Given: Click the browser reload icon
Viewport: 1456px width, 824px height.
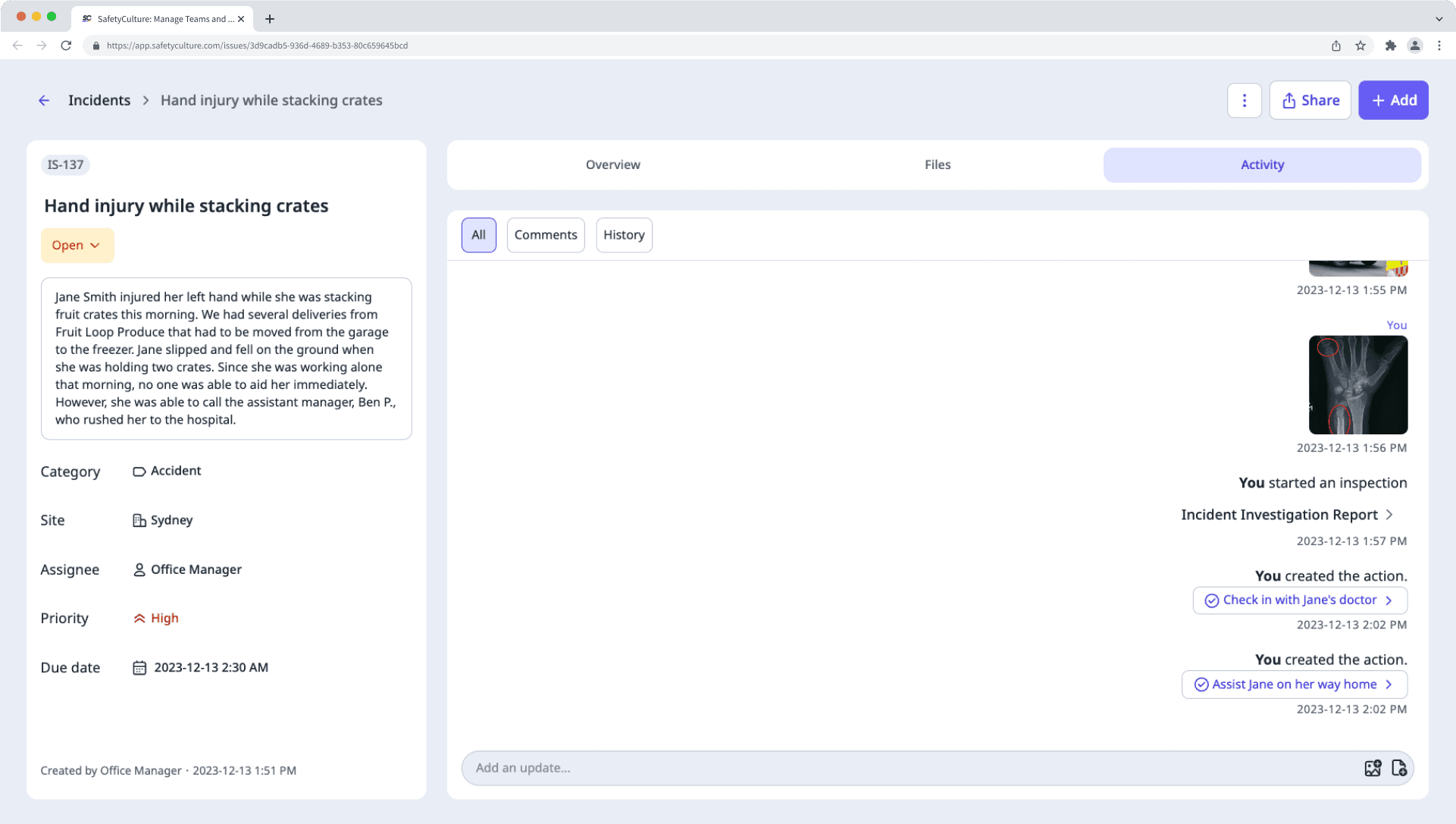Looking at the screenshot, I should [x=66, y=45].
